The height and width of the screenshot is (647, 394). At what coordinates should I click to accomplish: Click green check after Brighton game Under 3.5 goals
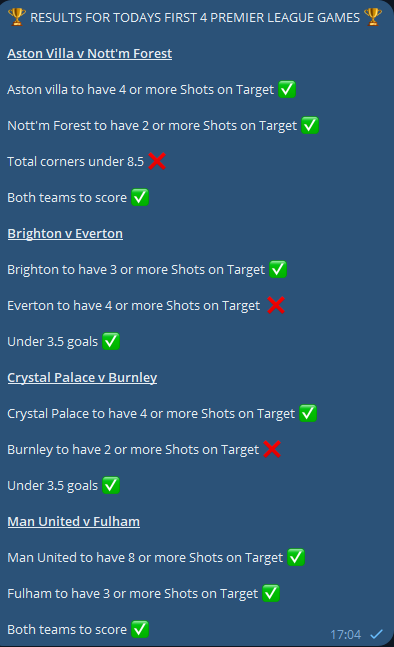click(x=111, y=341)
